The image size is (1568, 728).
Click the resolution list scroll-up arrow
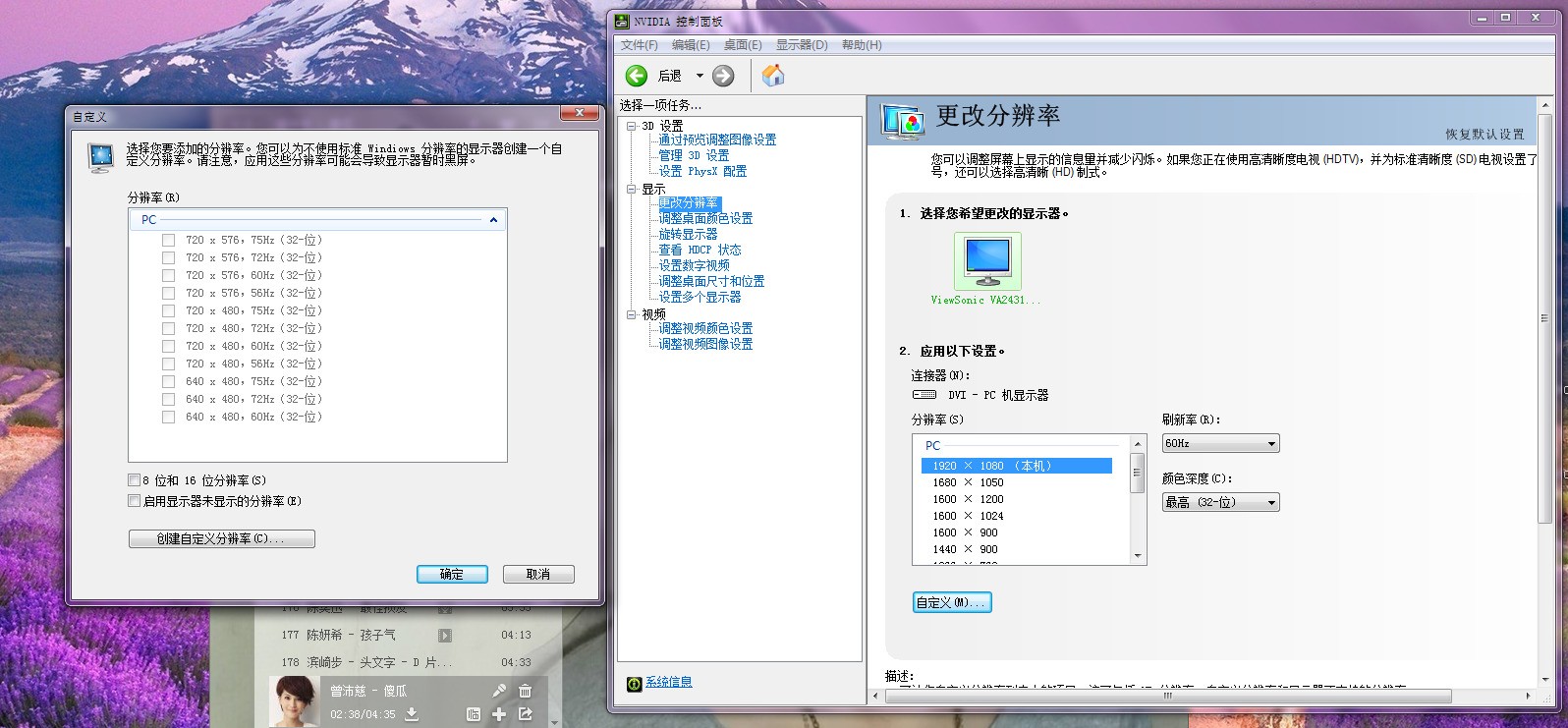(x=1139, y=444)
